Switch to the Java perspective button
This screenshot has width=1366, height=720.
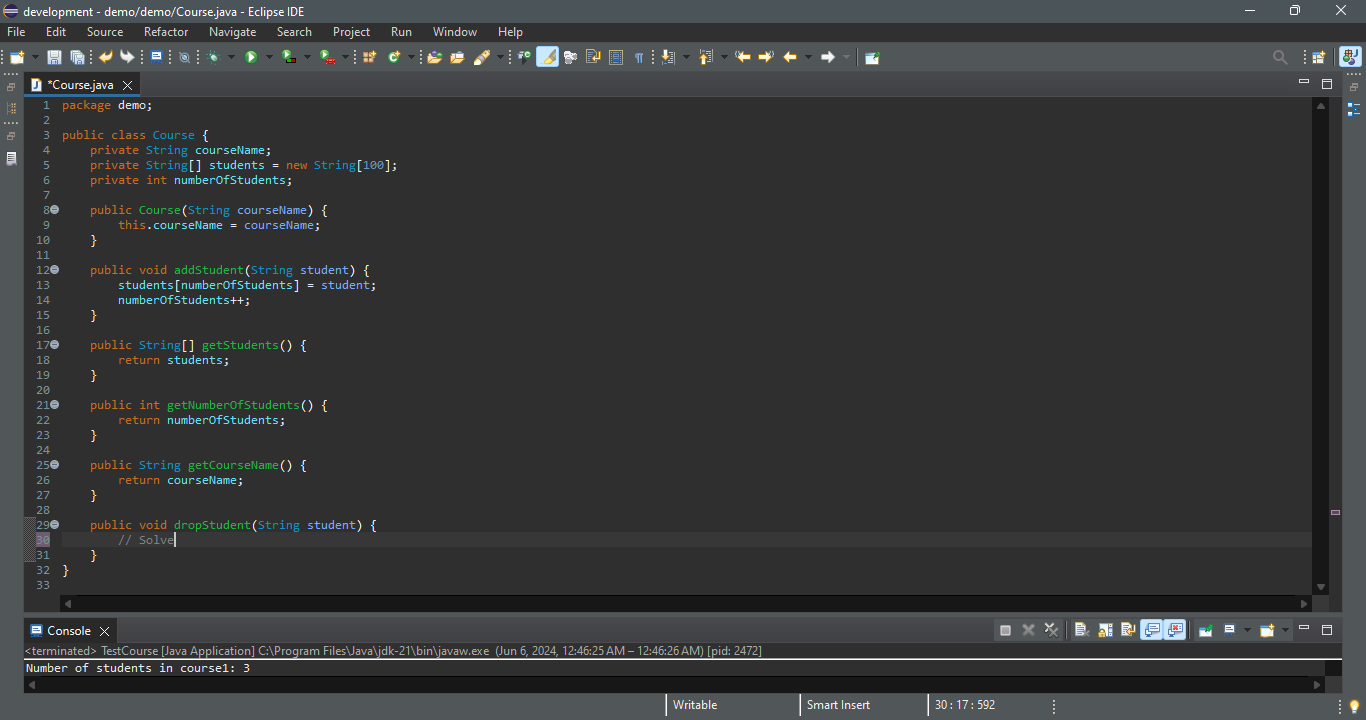click(1350, 58)
